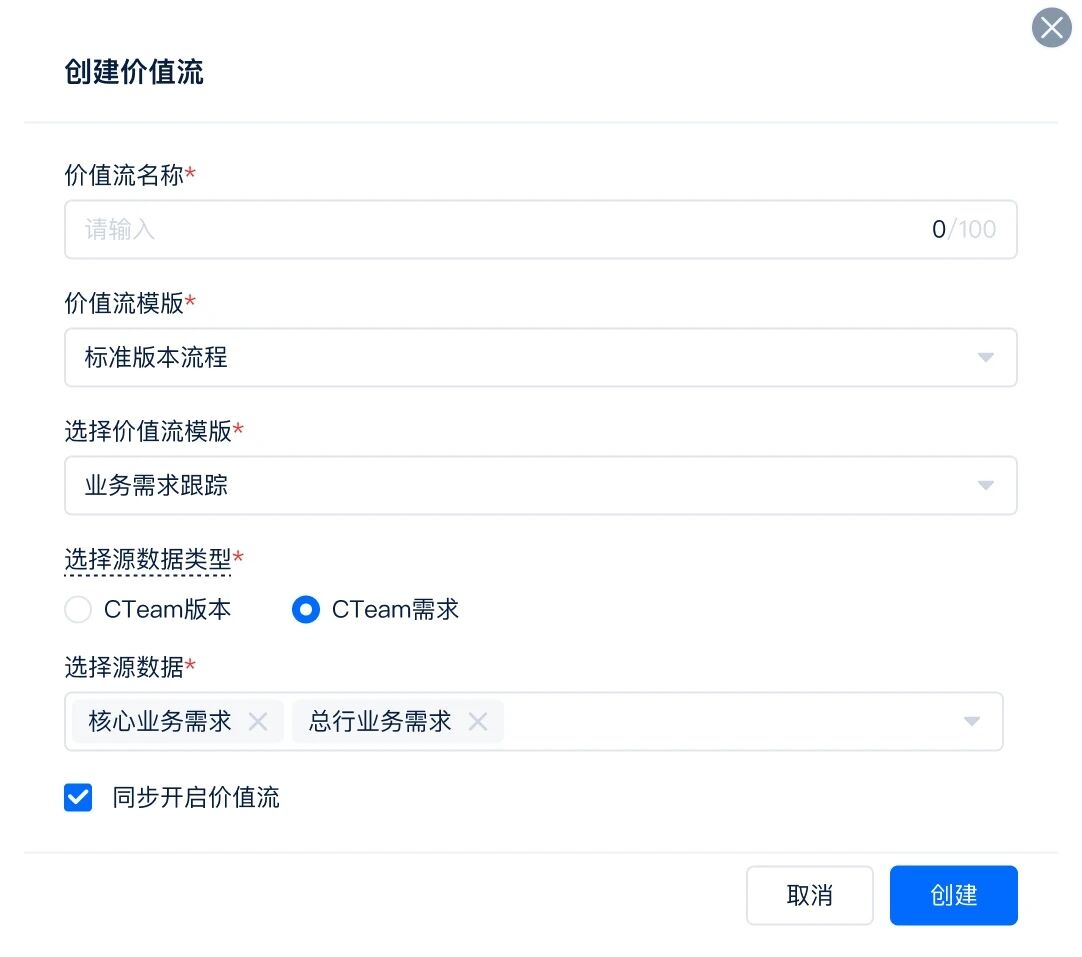Viewport: 1082px width, 957px height.
Task: Click the 总行业务需求 tag text
Action: tap(380, 722)
